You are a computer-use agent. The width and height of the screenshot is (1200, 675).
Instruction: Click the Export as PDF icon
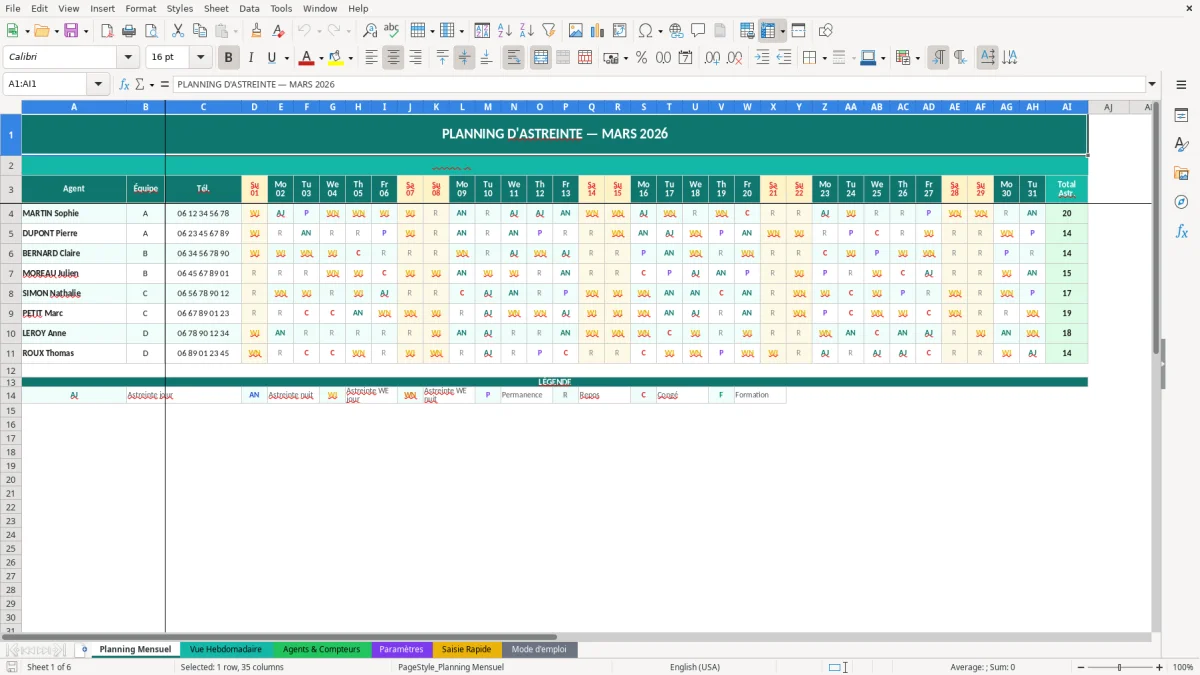[107, 31]
